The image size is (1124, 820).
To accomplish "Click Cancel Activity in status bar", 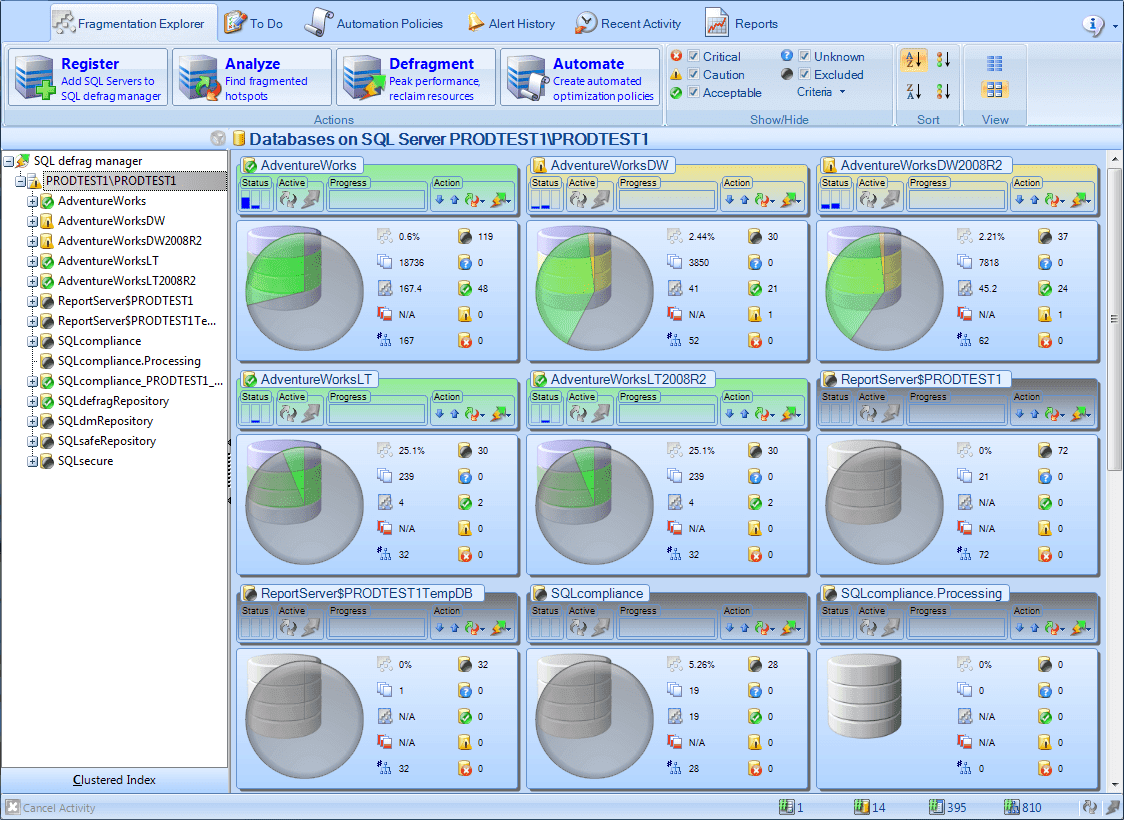I will 50,808.
